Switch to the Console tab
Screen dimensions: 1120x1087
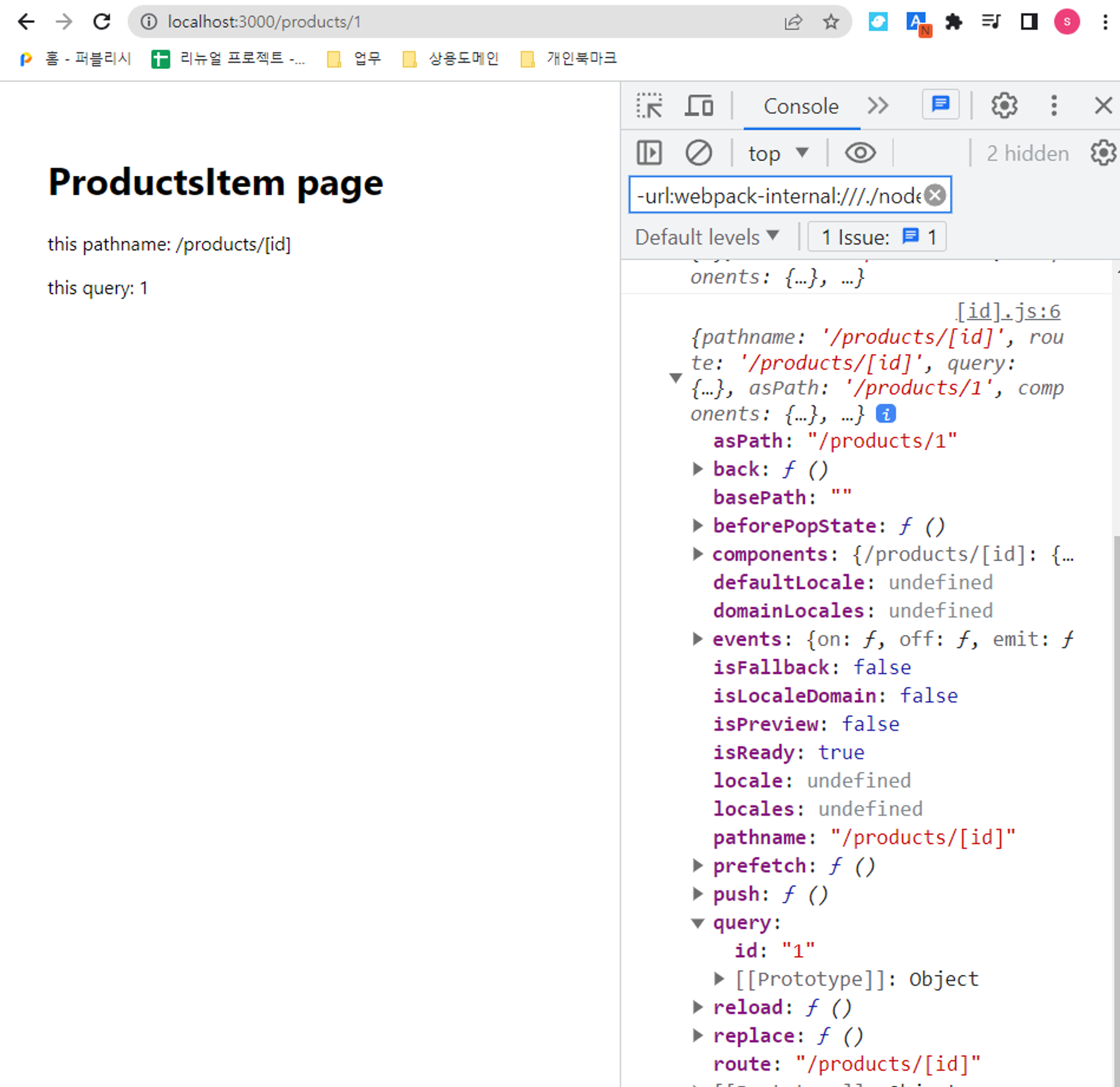[x=801, y=106]
